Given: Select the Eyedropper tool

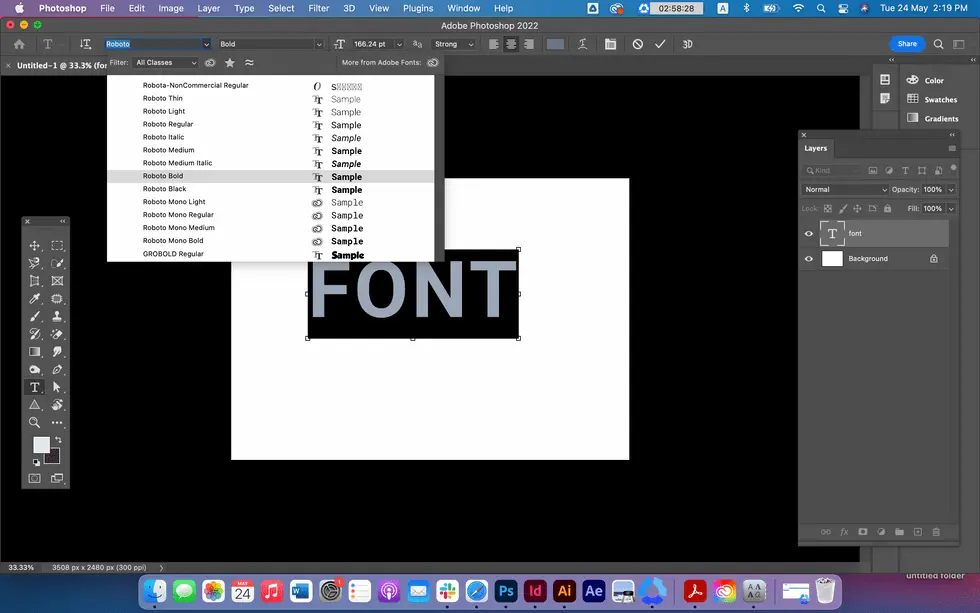Looking at the screenshot, I should [x=33, y=298].
